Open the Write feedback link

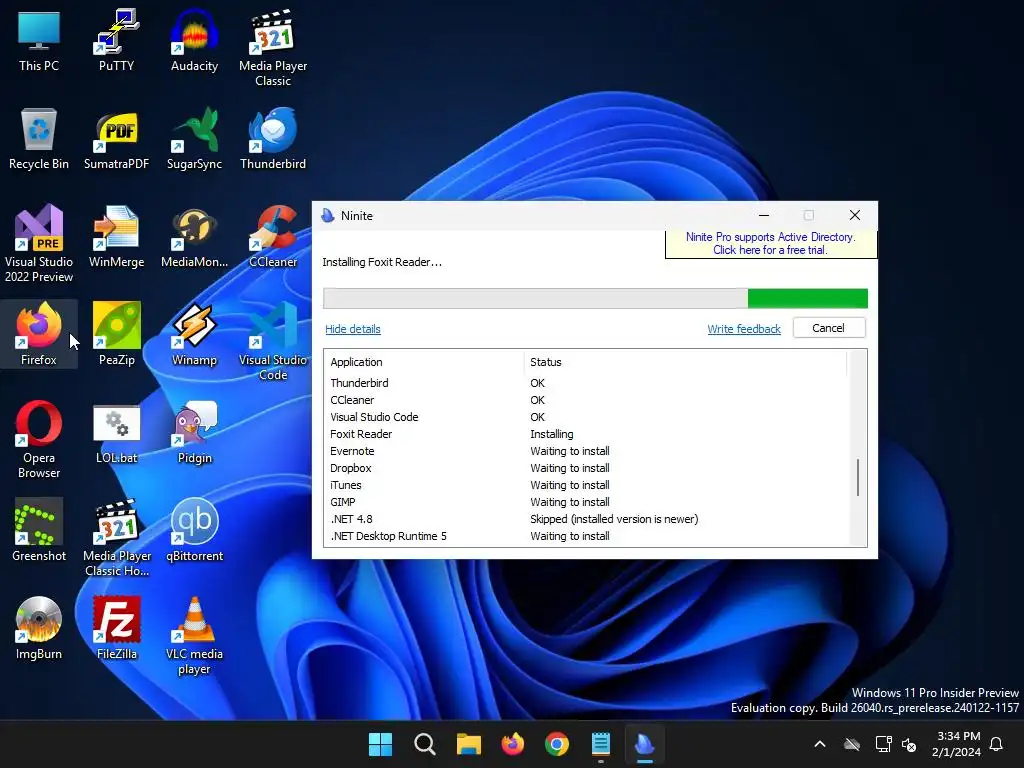744,329
